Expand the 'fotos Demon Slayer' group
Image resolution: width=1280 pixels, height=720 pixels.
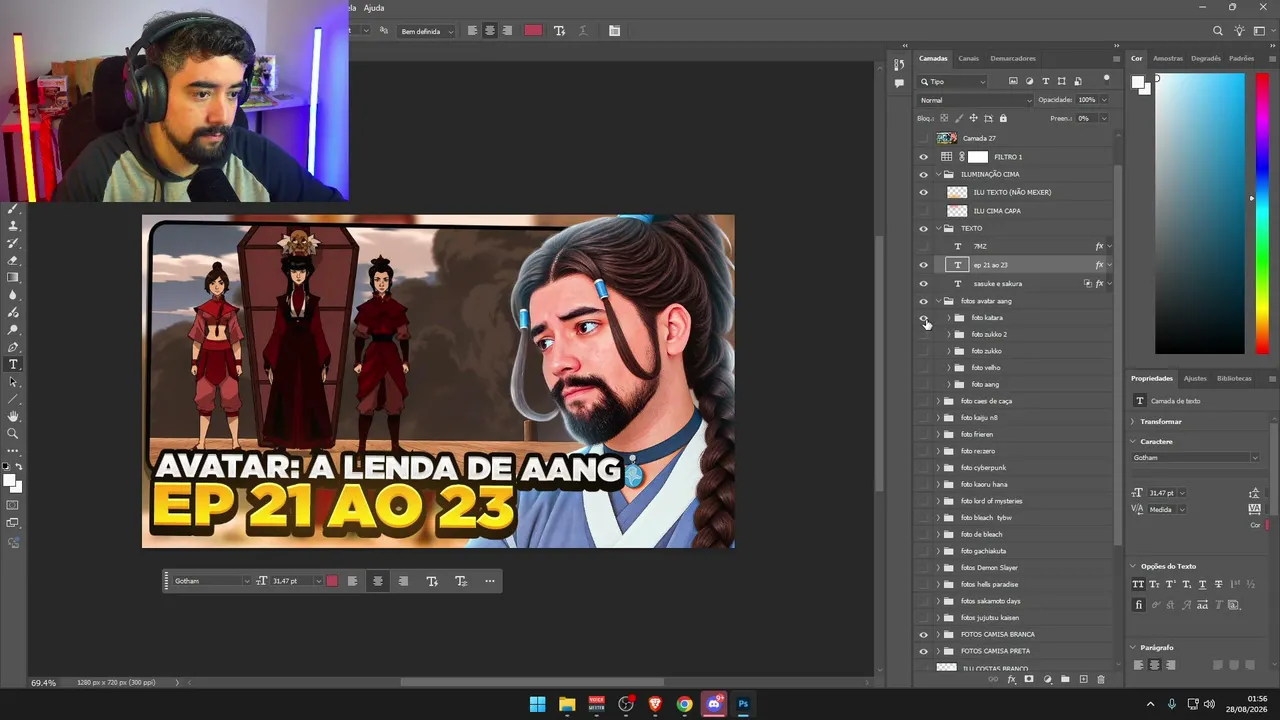(x=938, y=568)
